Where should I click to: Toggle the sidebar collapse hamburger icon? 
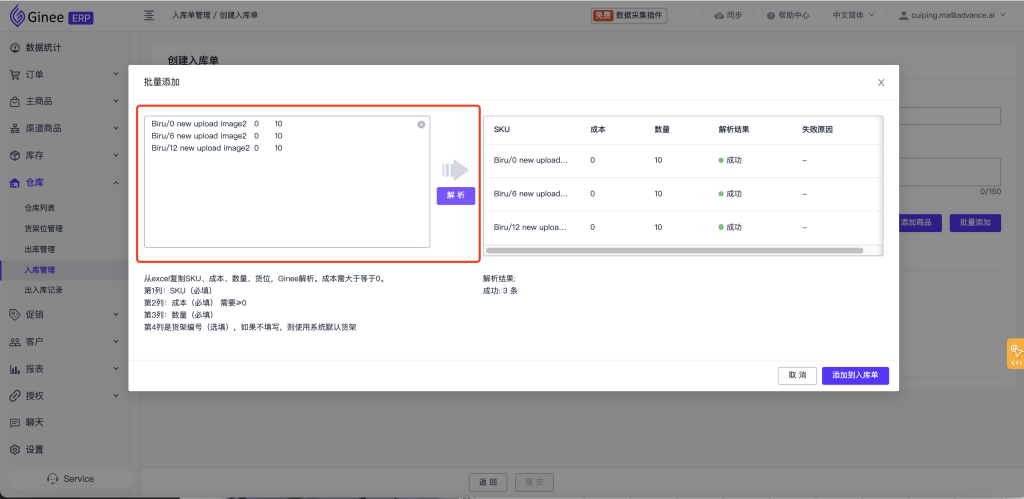149,15
